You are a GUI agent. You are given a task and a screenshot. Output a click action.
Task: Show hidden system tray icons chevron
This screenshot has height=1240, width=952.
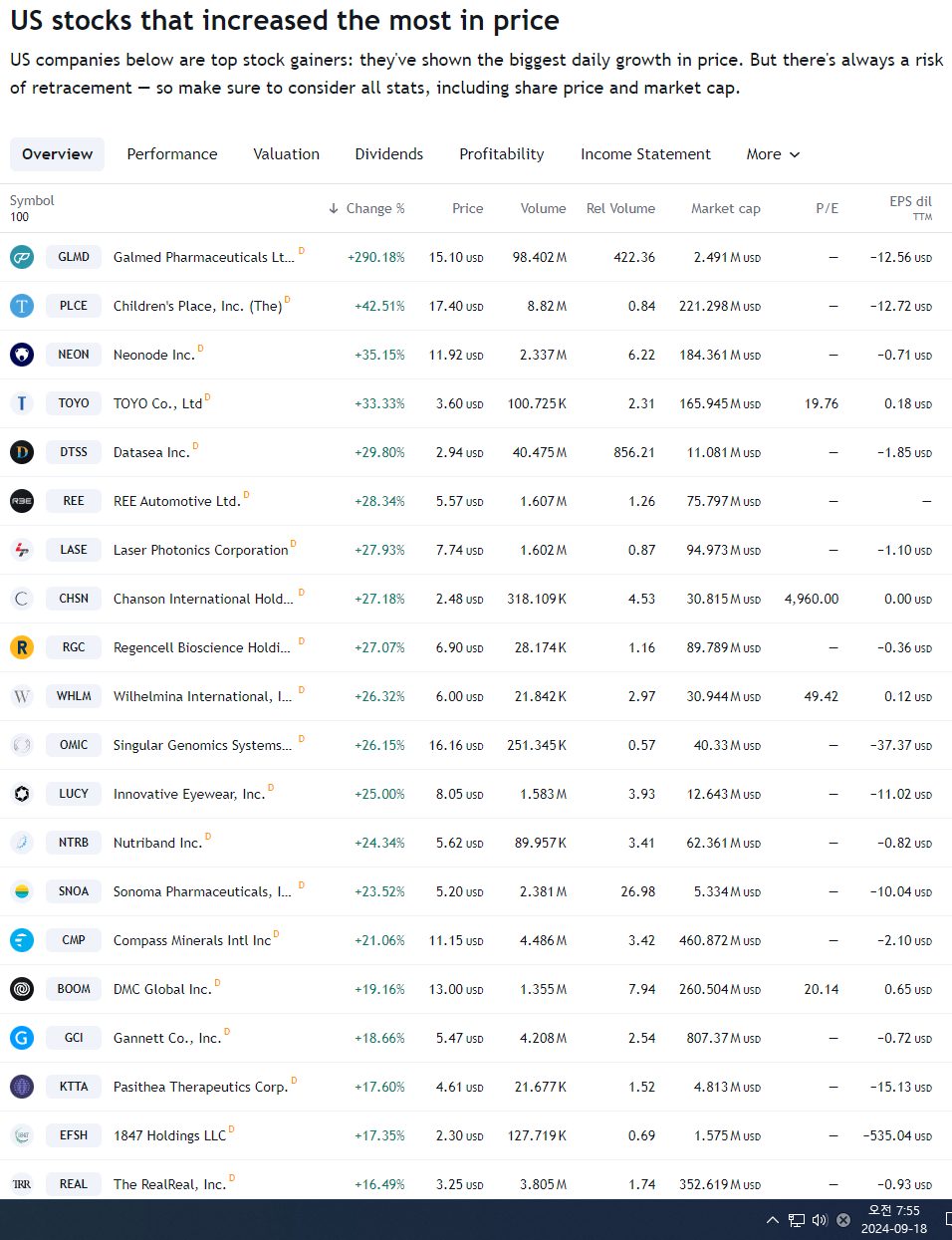[x=773, y=1220]
